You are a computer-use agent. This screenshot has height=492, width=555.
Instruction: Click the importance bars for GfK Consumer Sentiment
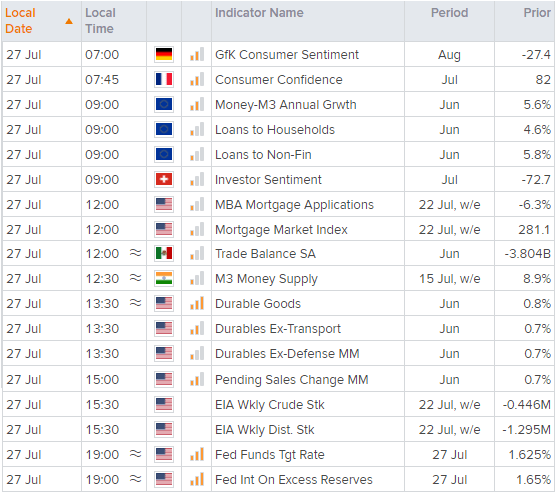(197, 54)
